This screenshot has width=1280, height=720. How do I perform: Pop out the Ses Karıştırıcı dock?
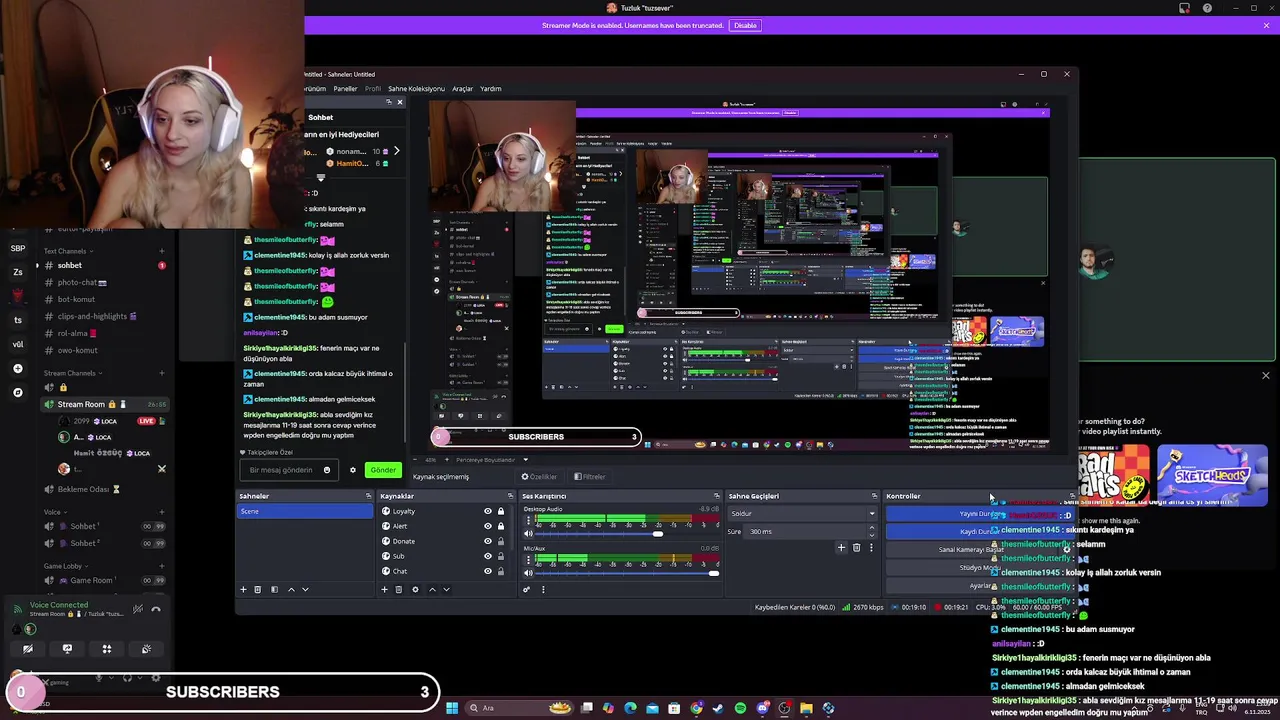(716, 496)
